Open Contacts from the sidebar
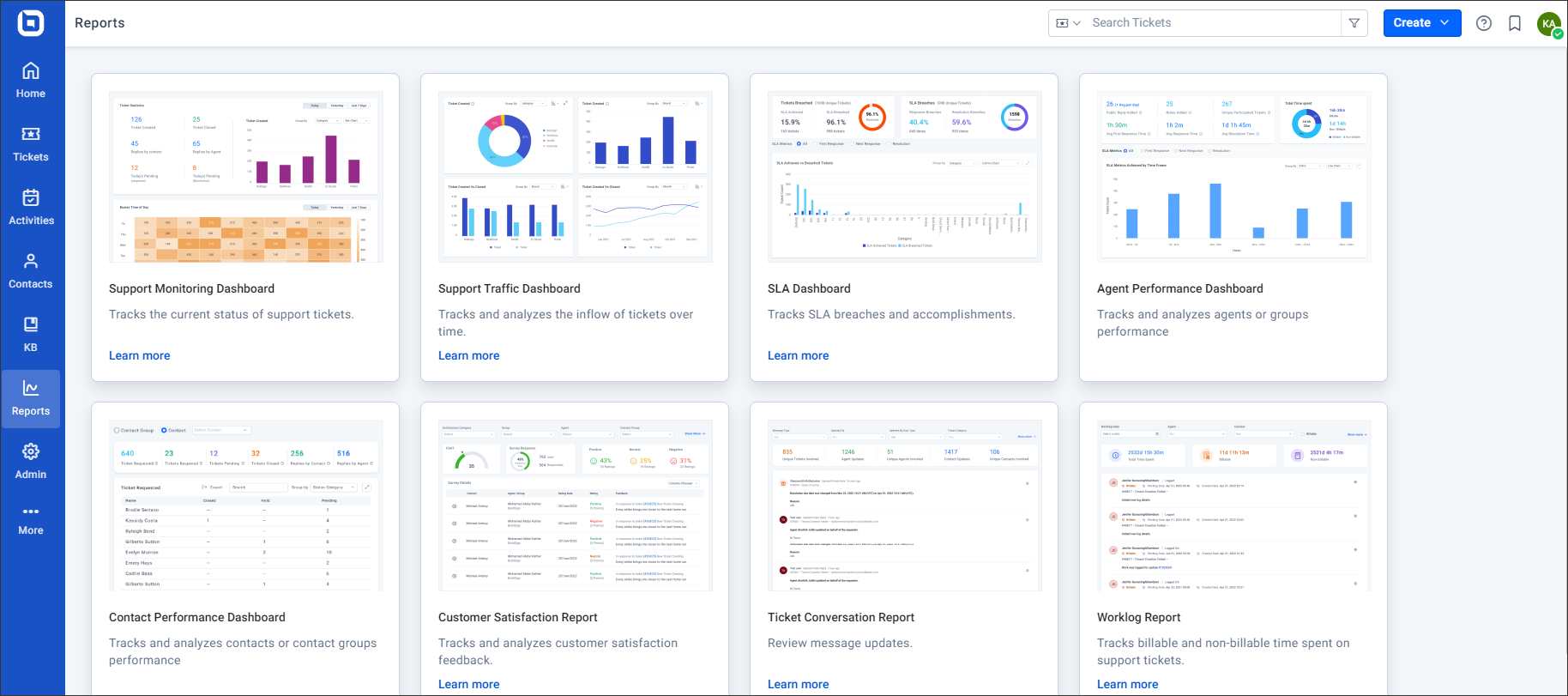 click(31, 271)
